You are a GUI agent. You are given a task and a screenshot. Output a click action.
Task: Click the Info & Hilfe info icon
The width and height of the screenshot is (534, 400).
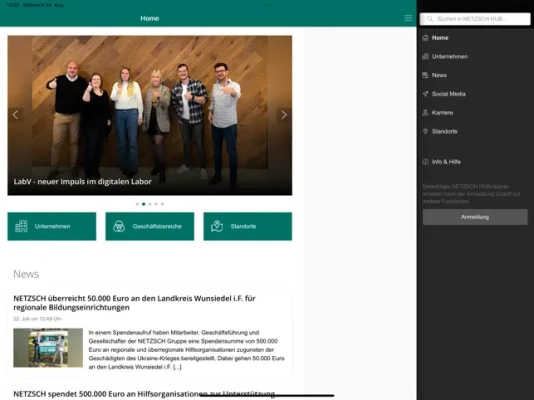[425, 162]
